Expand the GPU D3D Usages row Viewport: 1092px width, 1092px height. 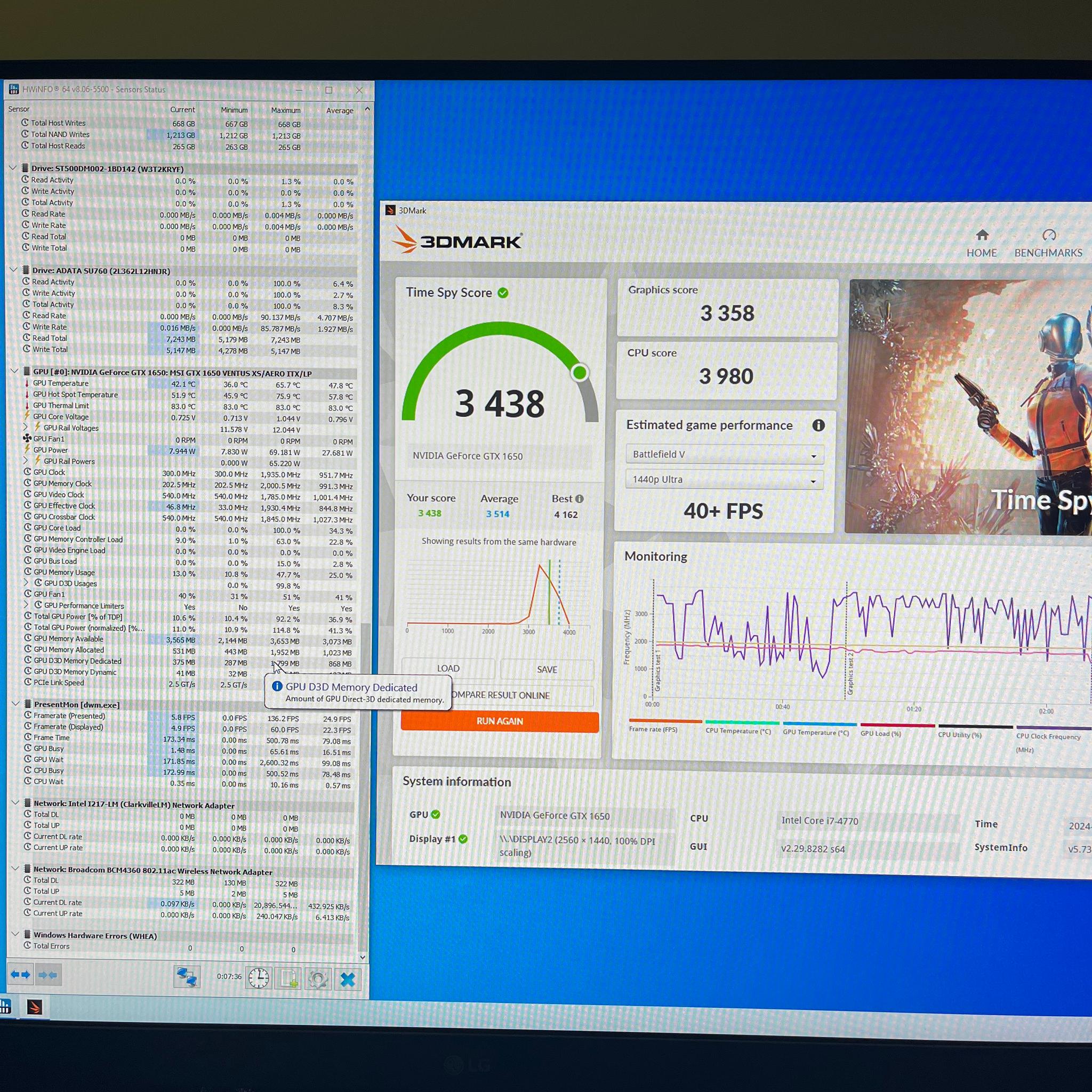pyautogui.click(x=26, y=583)
